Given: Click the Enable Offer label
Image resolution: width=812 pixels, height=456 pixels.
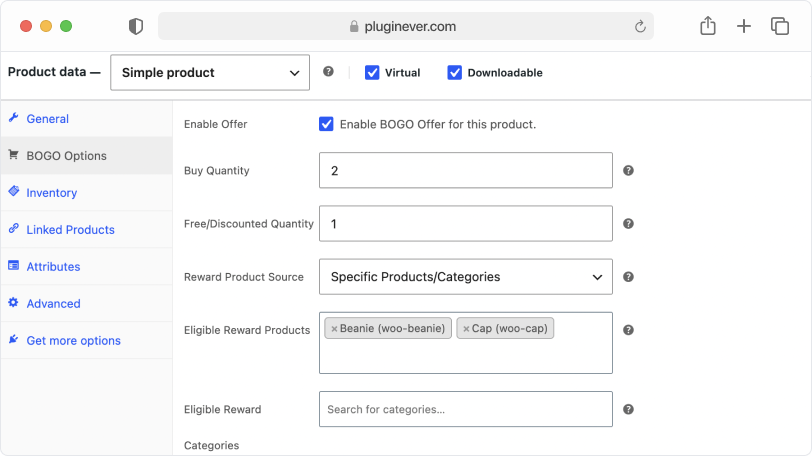Looking at the screenshot, I should 215,124.
